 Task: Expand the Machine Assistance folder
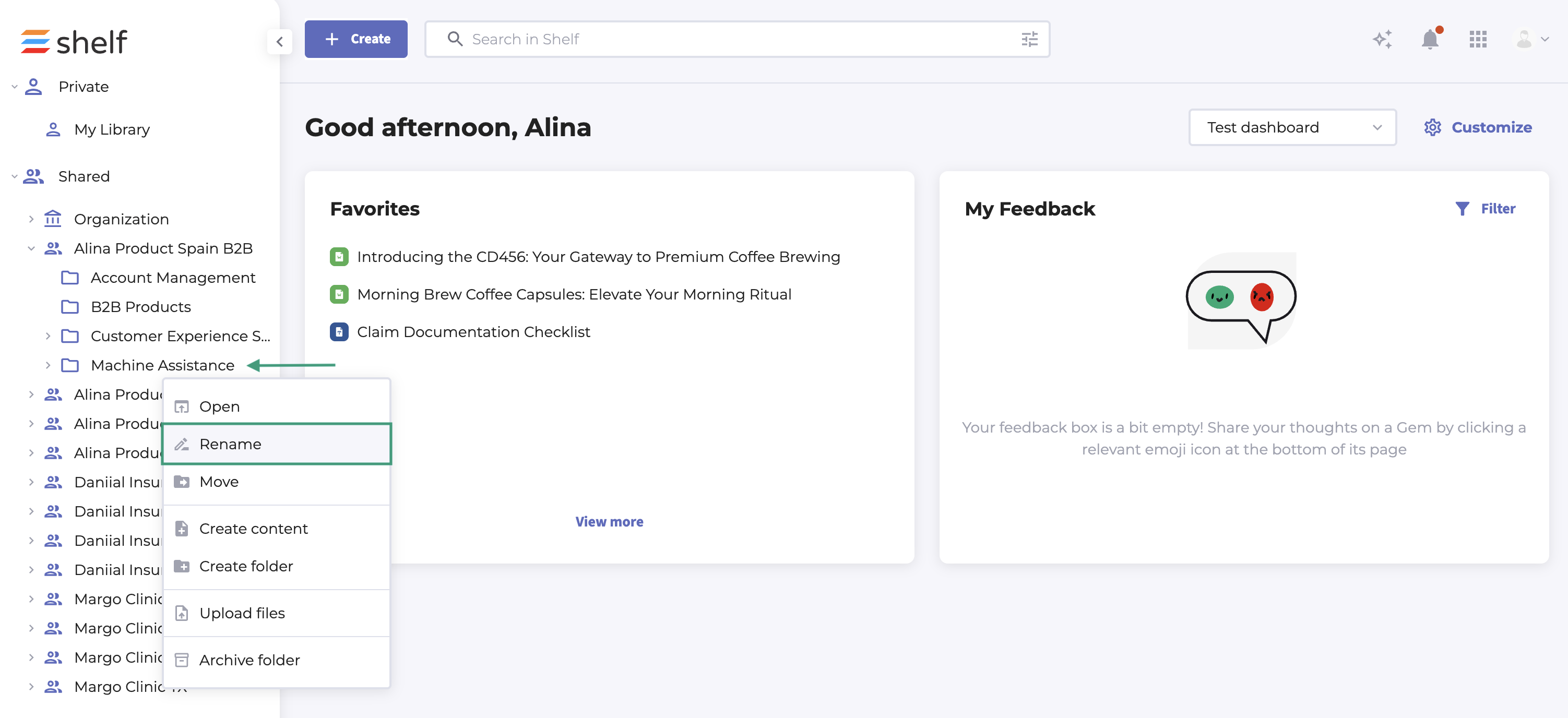(x=47, y=365)
